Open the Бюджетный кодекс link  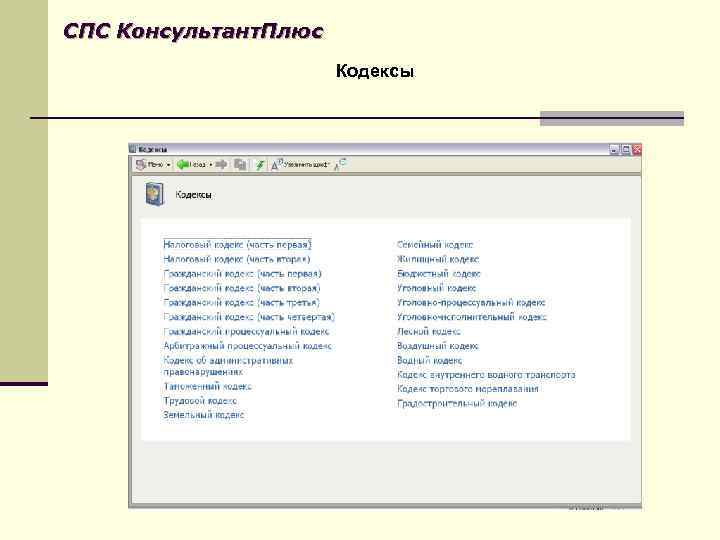coord(439,274)
